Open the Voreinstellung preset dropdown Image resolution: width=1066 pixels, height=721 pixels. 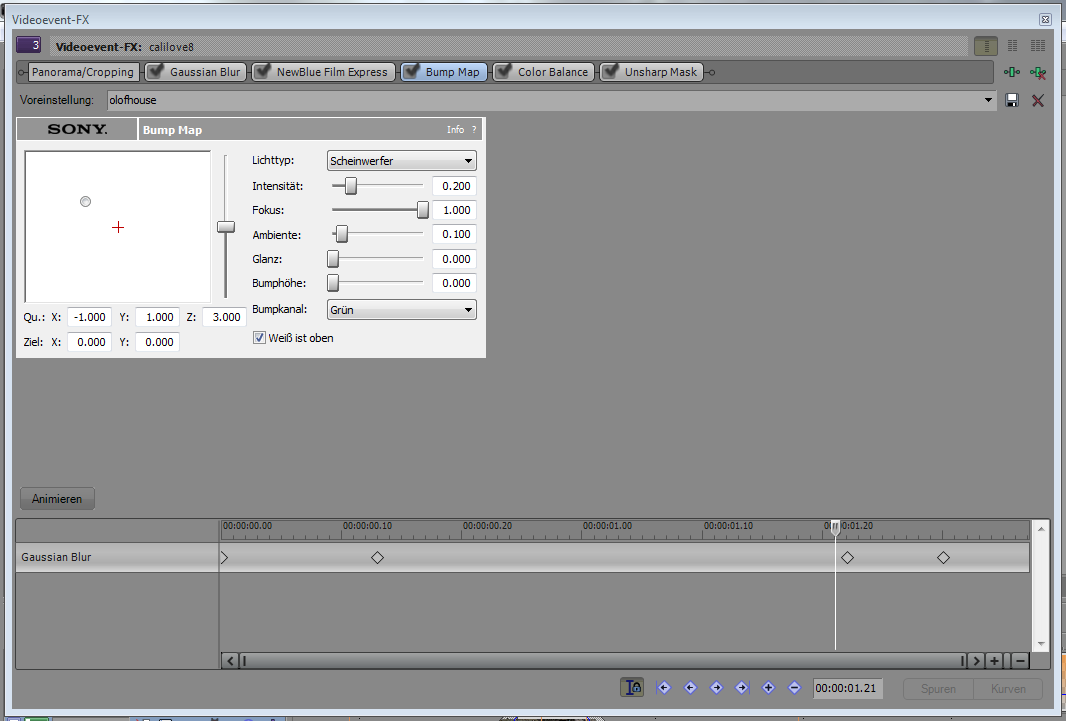click(989, 100)
